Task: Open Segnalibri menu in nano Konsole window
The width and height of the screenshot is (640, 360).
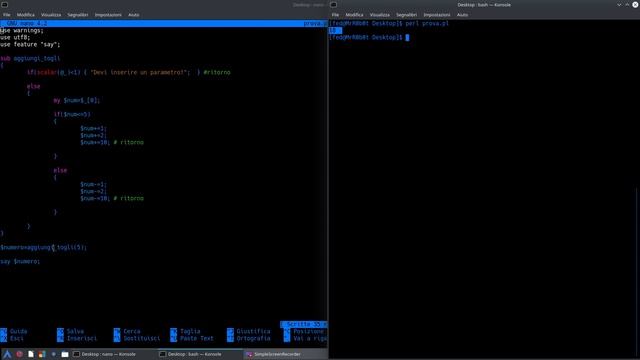Action: tap(78, 15)
